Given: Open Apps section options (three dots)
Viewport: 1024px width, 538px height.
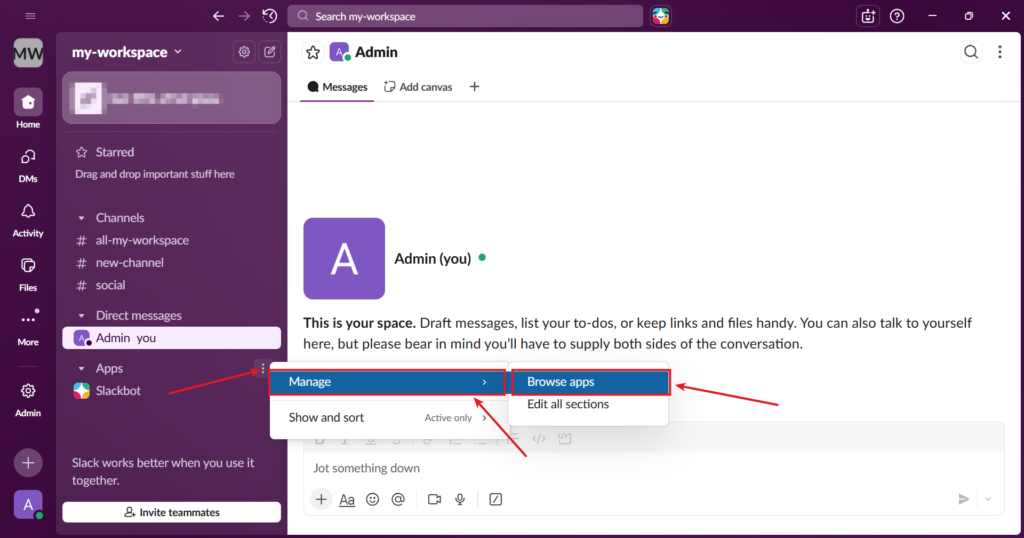Looking at the screenshot, I should pyautogui.click(x=263, y=368).
